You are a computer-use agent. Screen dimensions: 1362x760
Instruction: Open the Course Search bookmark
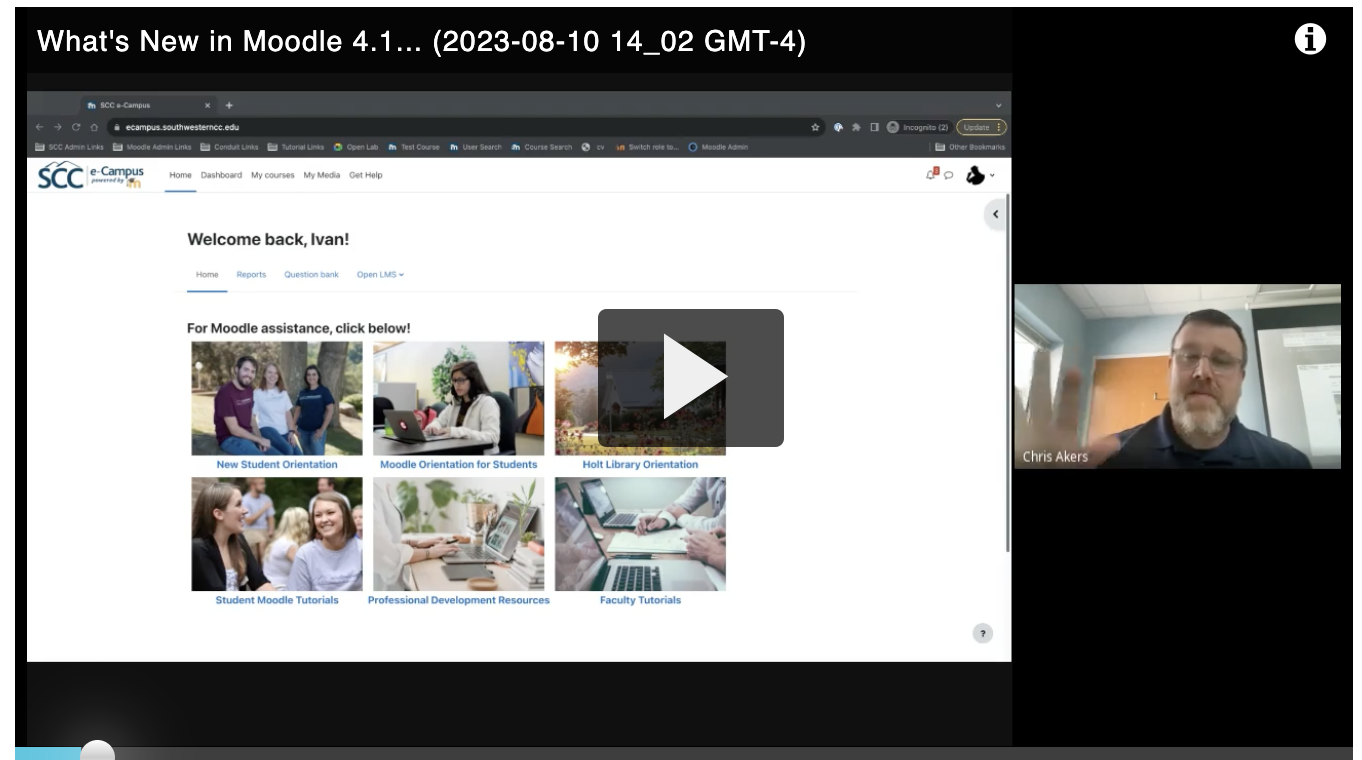[x=542, y=147]
